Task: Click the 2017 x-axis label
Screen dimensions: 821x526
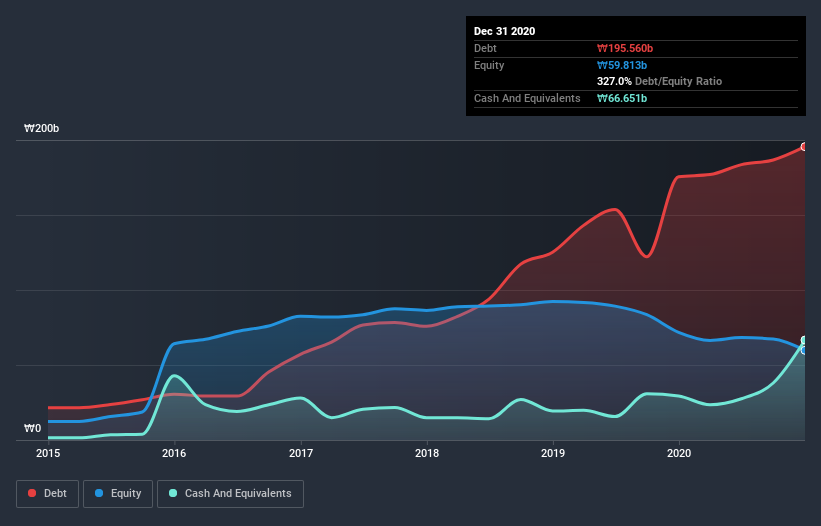Action: click(301, 453)
